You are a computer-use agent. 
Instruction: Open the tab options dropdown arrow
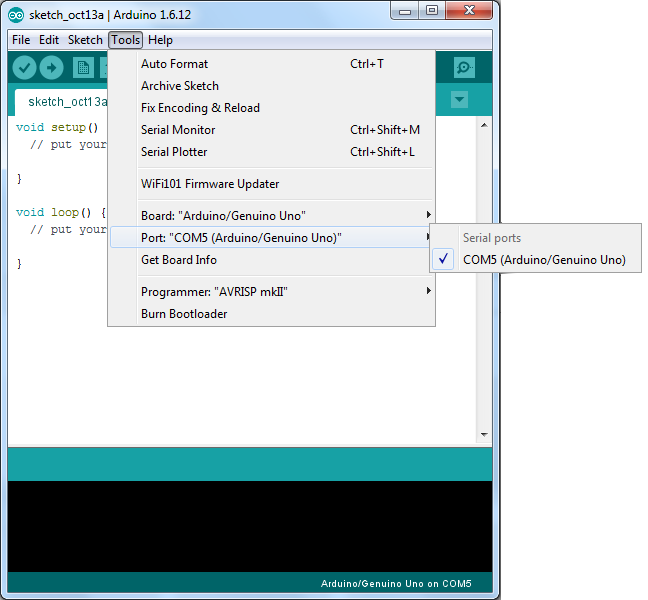pos(459,100)
